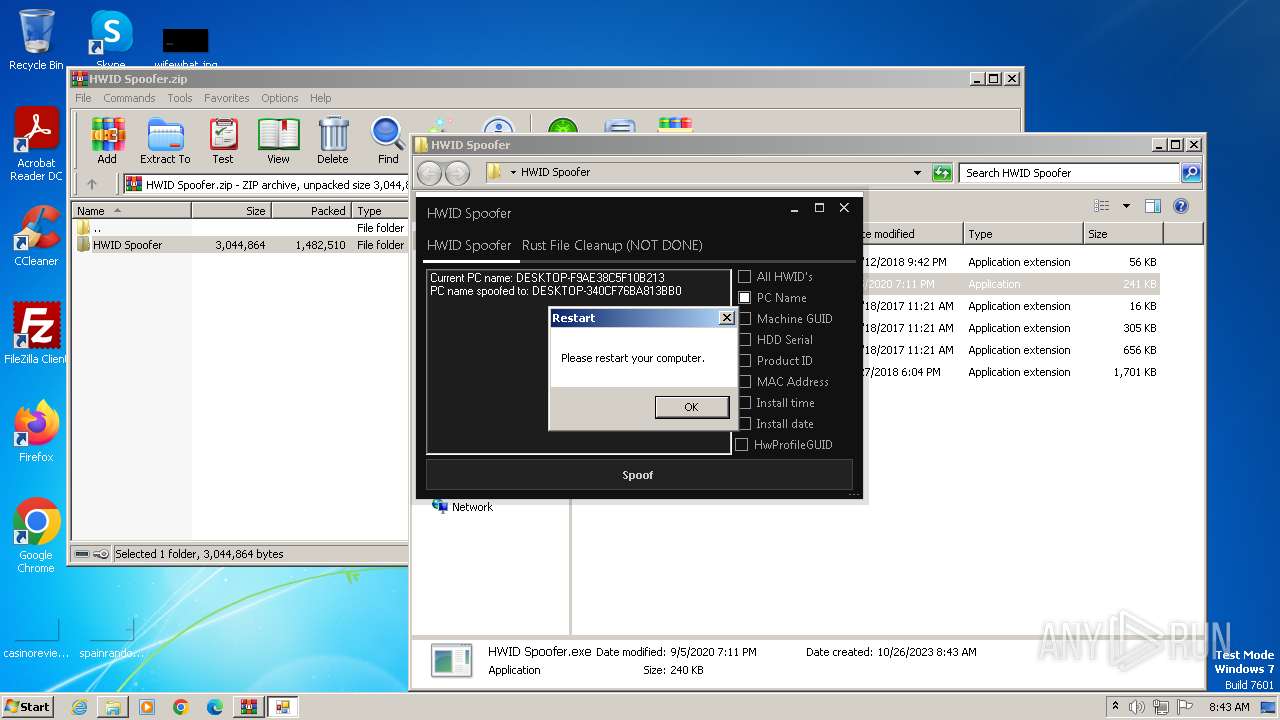Uncheck the PC Name checkbox
1280x720 pixels.
coord(744,298)
